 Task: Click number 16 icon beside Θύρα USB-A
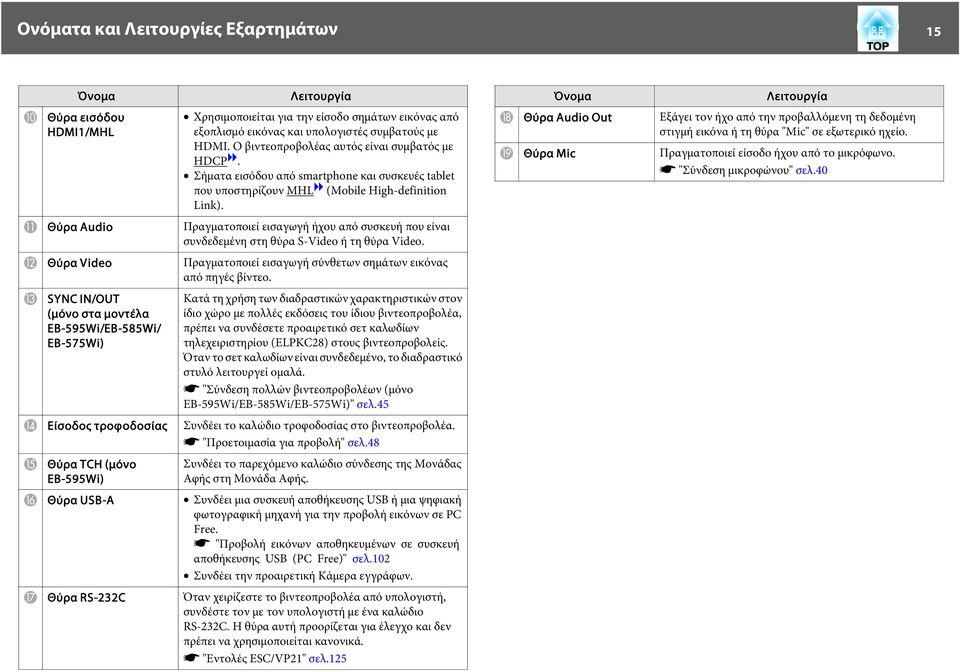coord(30,500)
